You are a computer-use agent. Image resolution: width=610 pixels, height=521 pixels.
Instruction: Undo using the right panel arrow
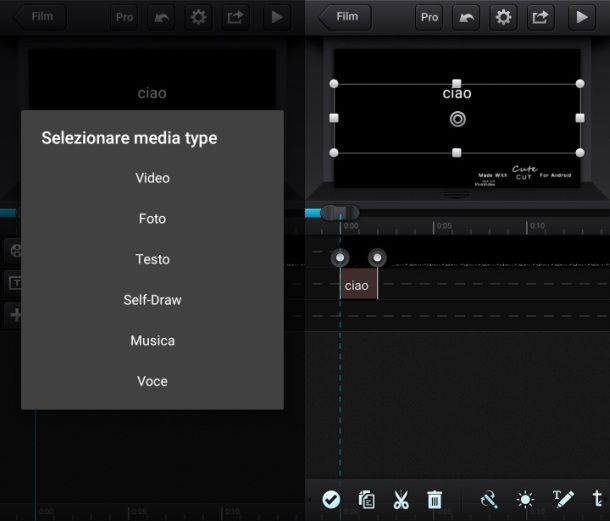point(466,17)
